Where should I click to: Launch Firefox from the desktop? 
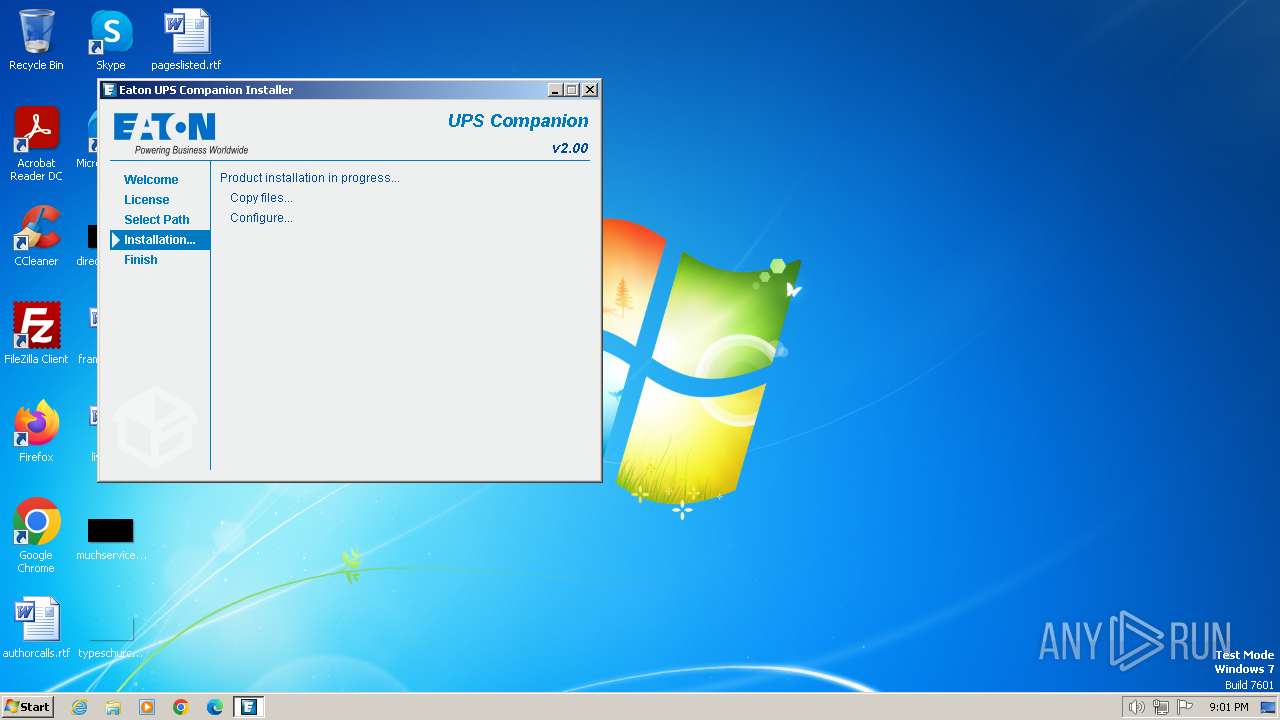coord(36,431)
